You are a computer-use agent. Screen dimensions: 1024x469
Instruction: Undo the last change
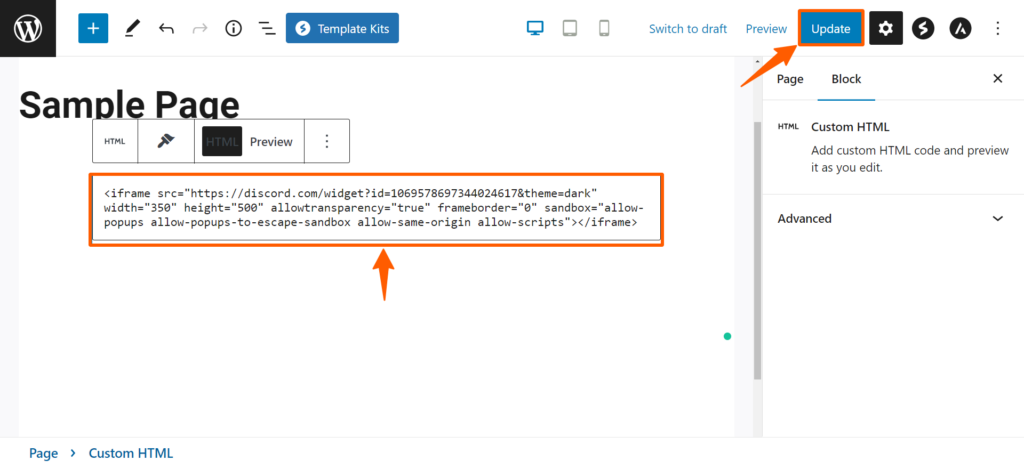pos(166,29)
